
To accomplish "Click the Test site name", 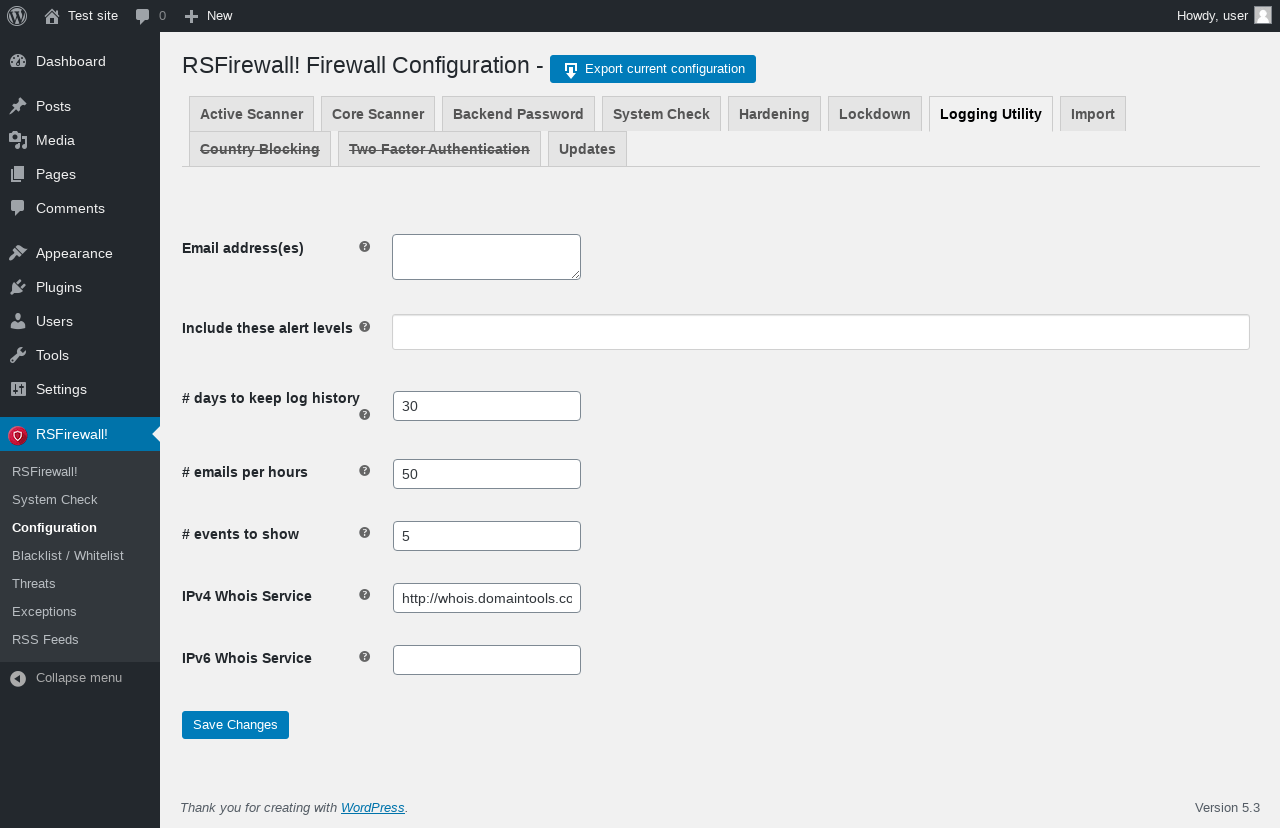I will [x=93, y=15].
